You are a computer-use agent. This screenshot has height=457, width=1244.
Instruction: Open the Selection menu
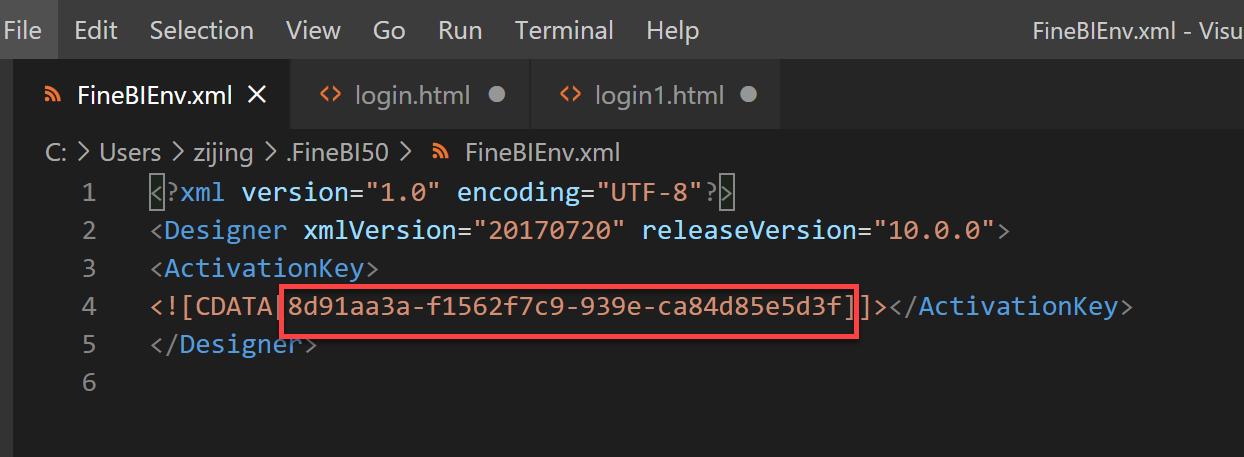click(x=201, y=30)
